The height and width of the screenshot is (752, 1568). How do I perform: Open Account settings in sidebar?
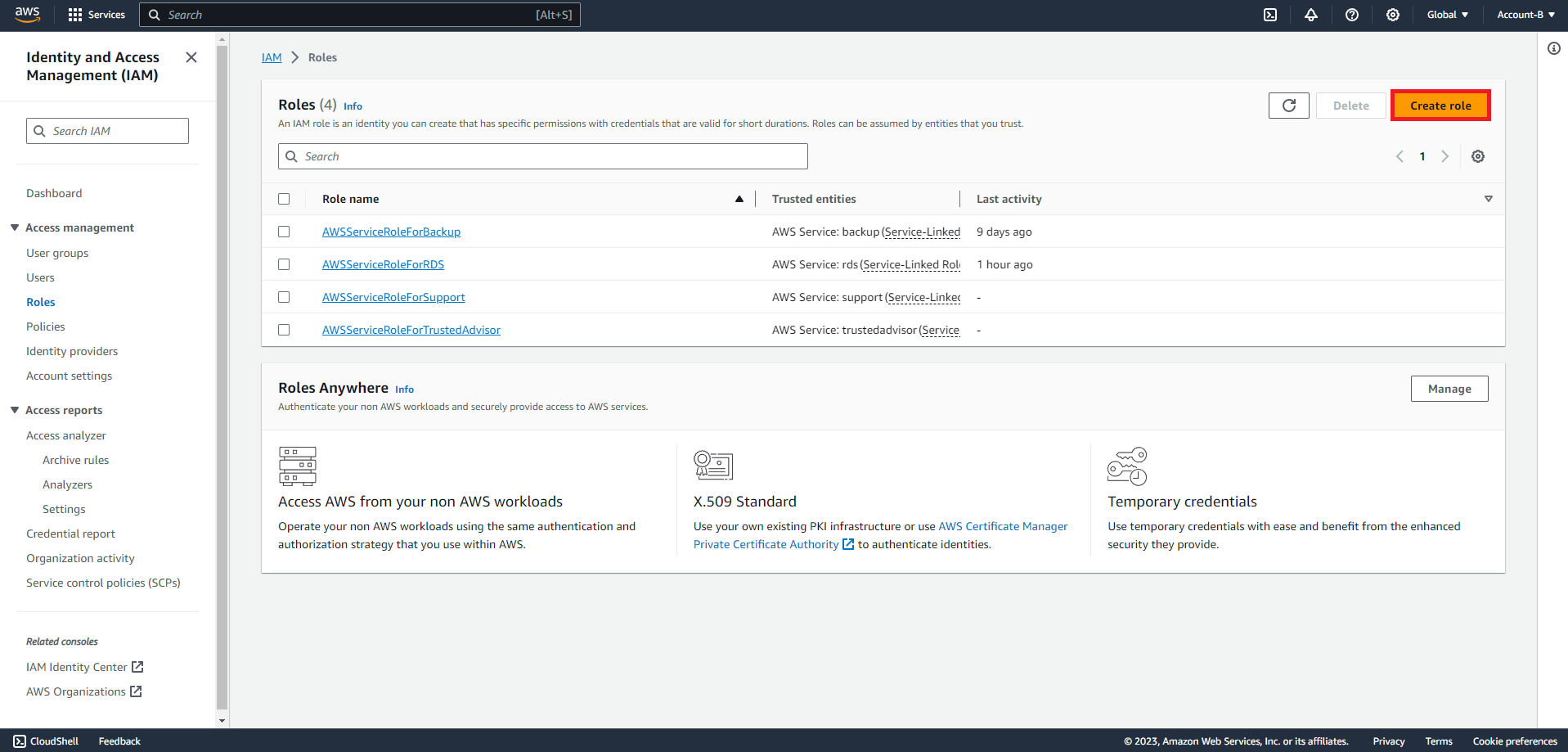(70, 376)
